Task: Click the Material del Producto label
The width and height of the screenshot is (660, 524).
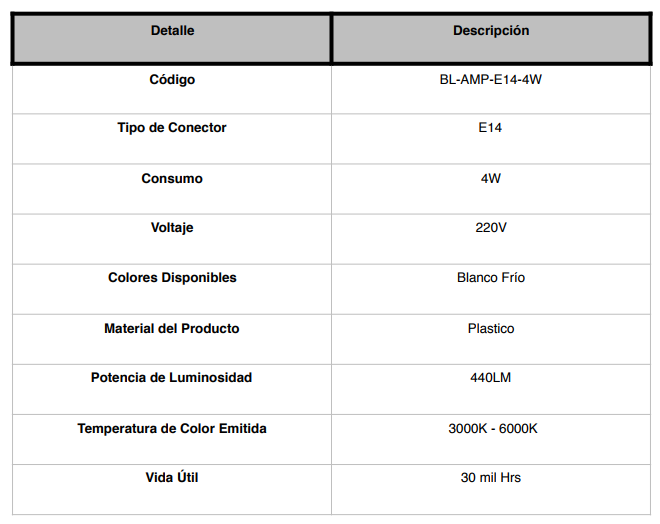Action: [x=172, y=329]
